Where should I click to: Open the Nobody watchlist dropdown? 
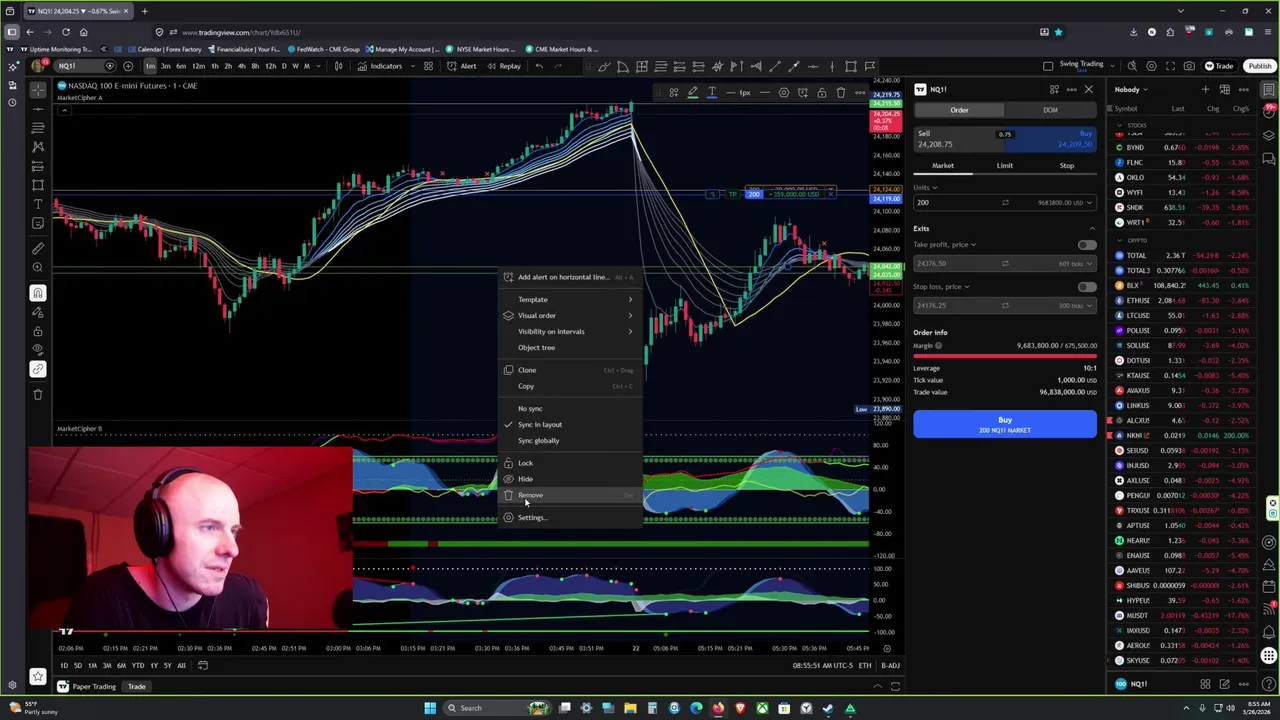[1132, 90]
